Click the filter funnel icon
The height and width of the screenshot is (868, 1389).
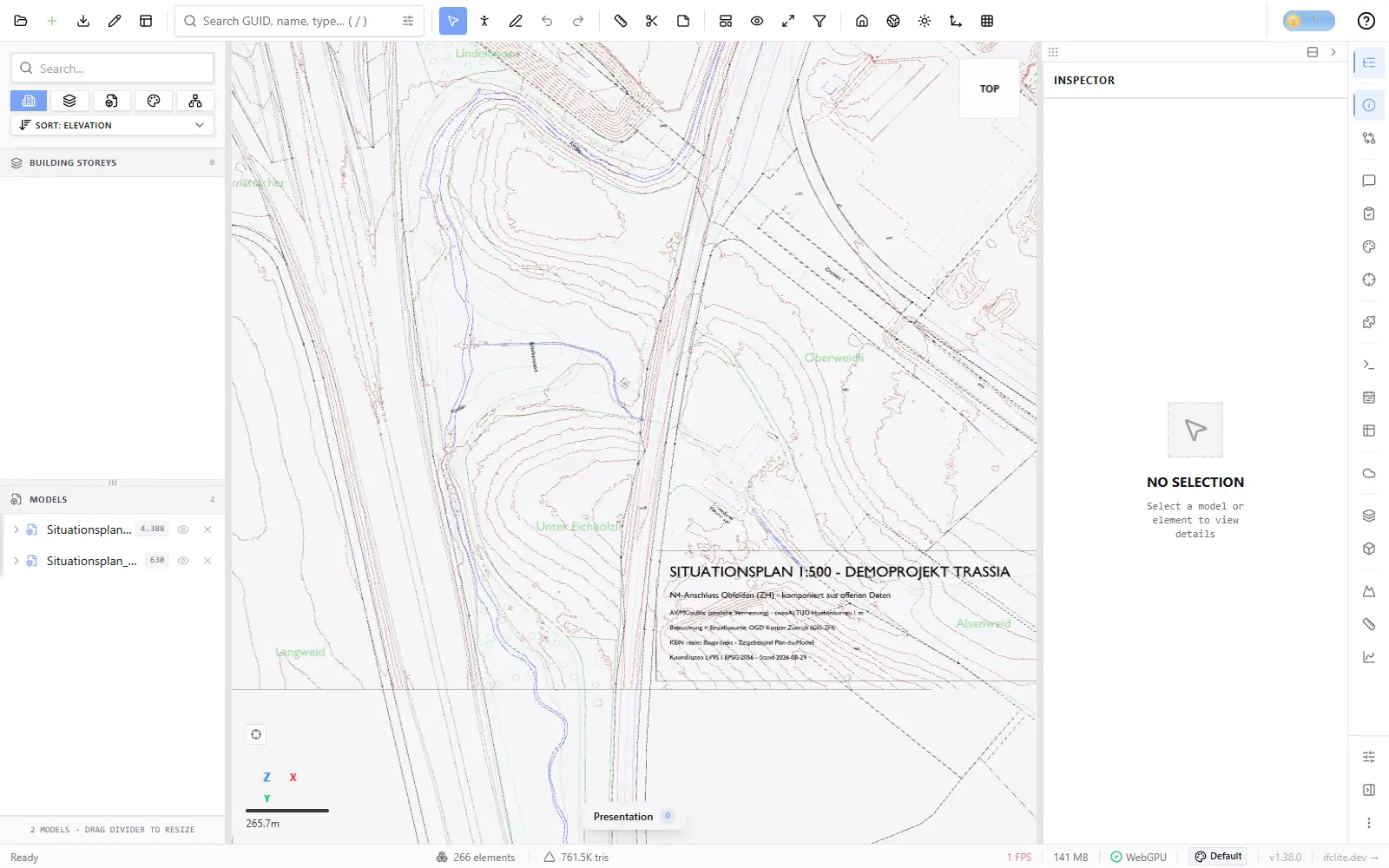[x=820, y=21]
